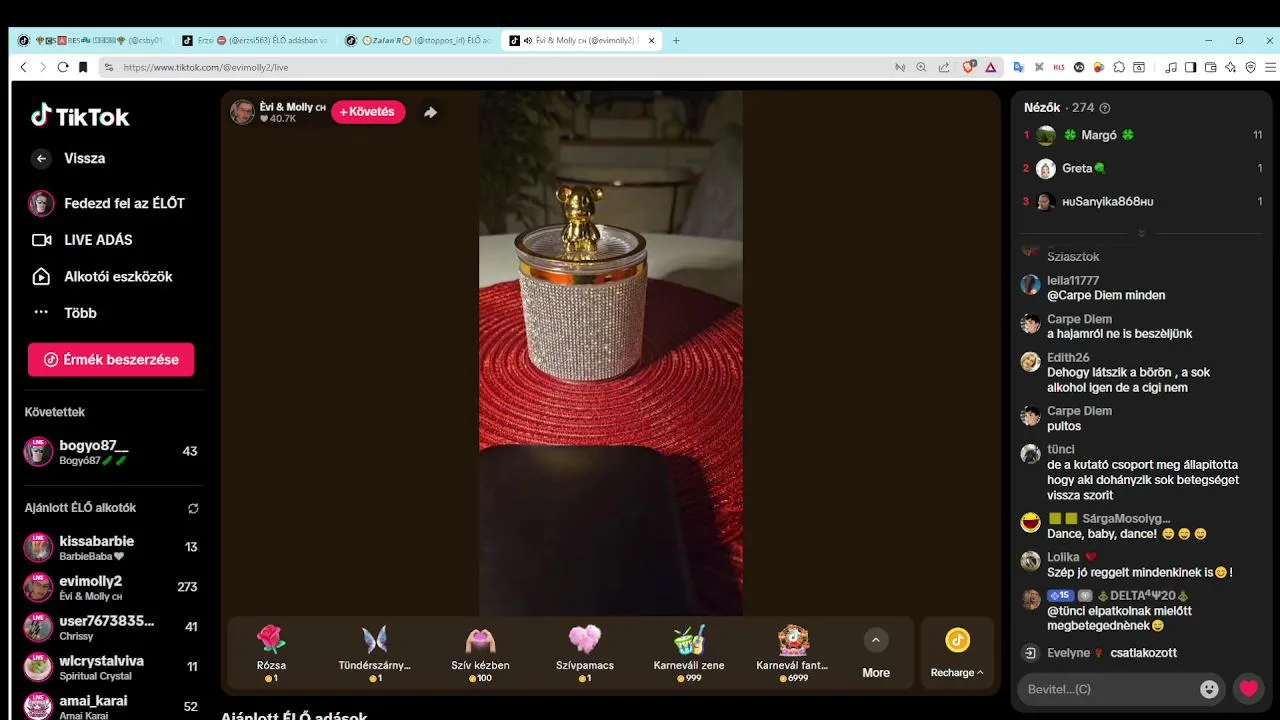
Task: Open amai_karai live channel
Action: pos(111,706)
